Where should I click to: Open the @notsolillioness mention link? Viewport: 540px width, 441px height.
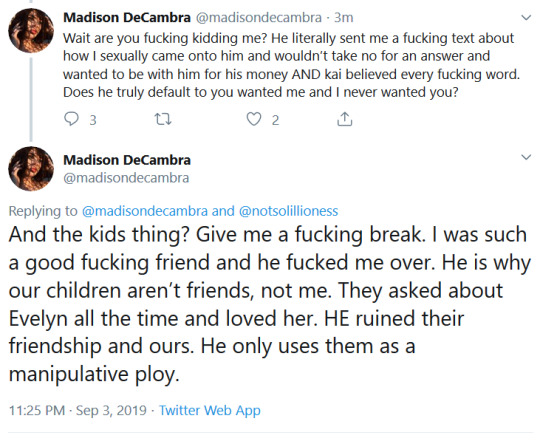coord(288,211)
